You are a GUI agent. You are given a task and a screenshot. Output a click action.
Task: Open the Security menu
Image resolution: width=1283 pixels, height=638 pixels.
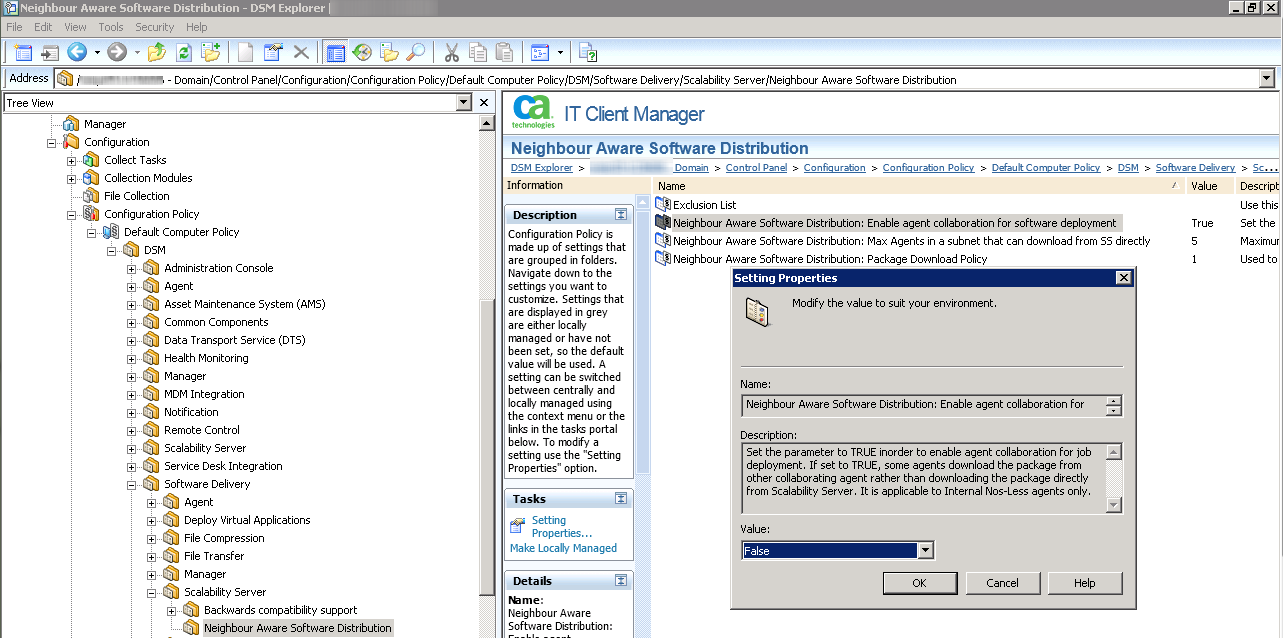154,27
